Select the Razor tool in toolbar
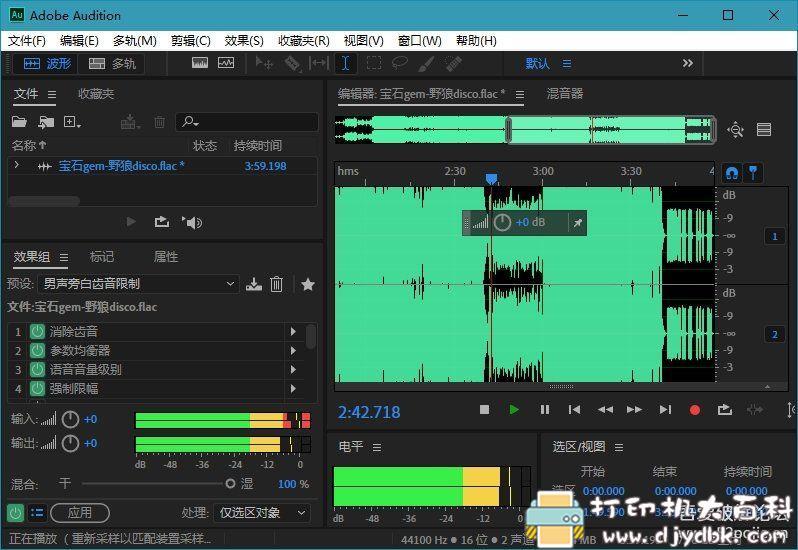Screen dimensions: 798x550 tap(292, 64)
